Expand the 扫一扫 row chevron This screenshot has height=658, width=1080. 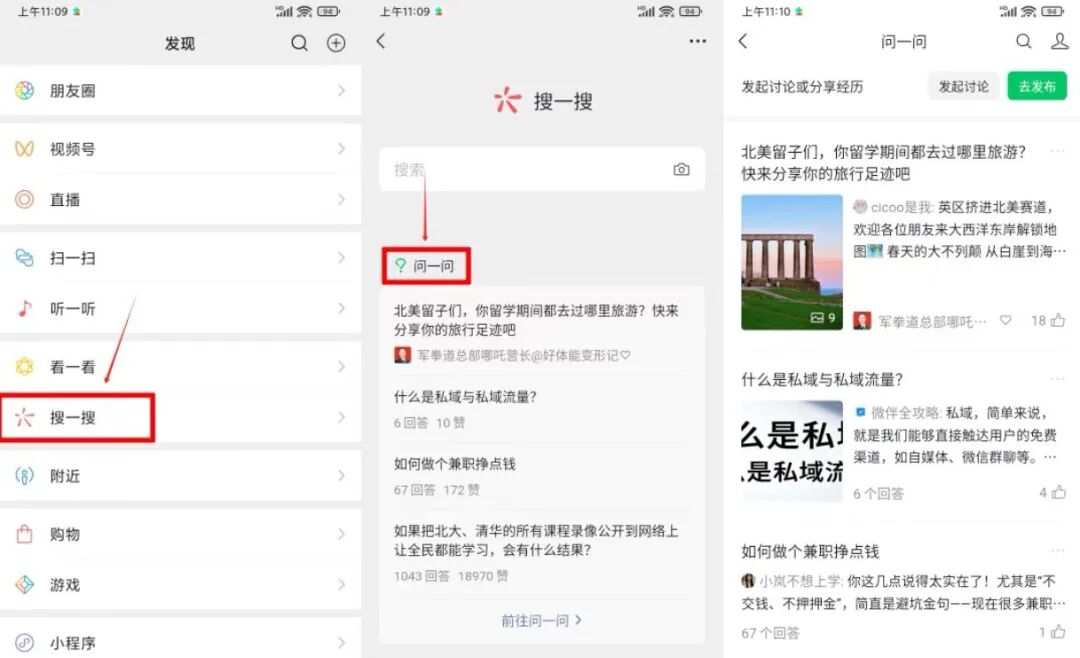coord(342,258)
